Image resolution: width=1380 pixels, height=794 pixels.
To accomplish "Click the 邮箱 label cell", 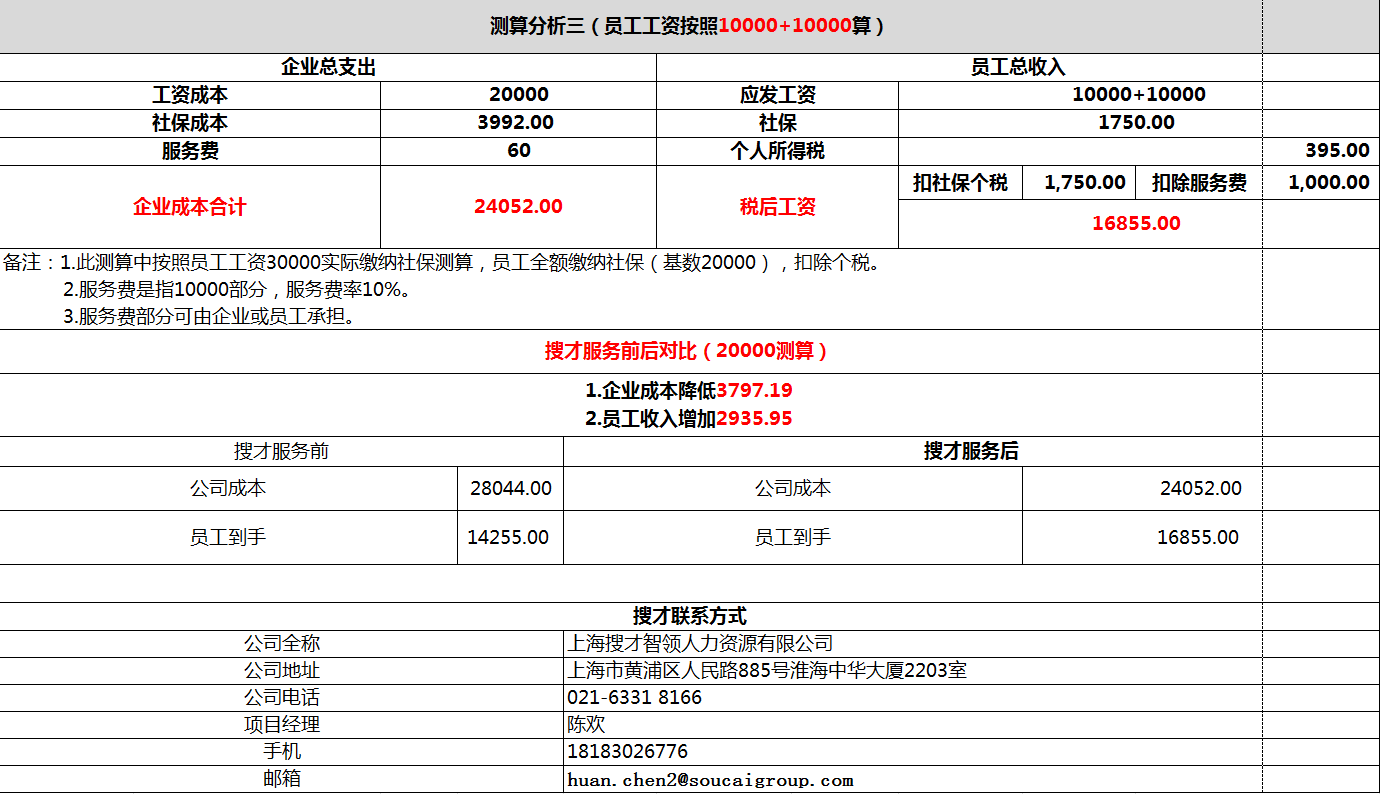I will 282,779.
